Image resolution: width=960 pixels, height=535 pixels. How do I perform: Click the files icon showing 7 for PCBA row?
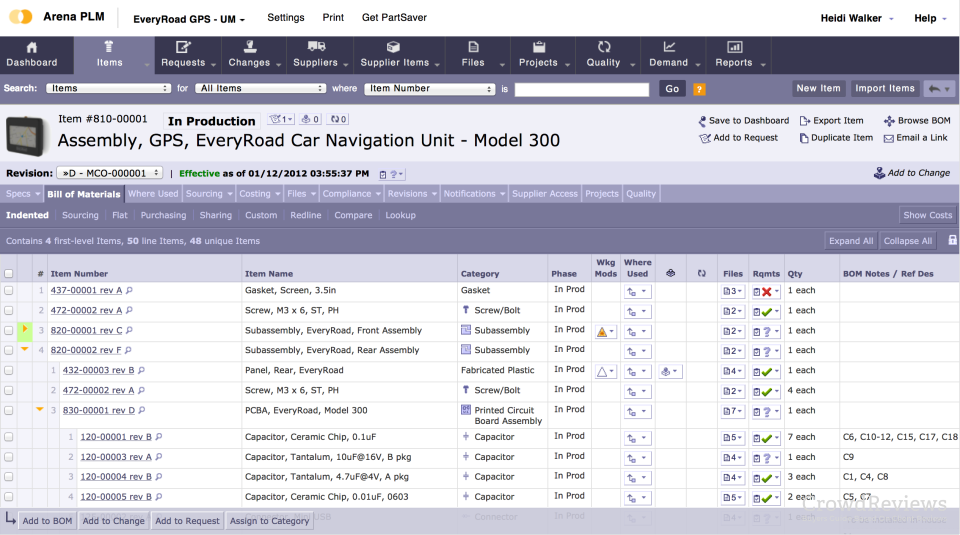732,411
